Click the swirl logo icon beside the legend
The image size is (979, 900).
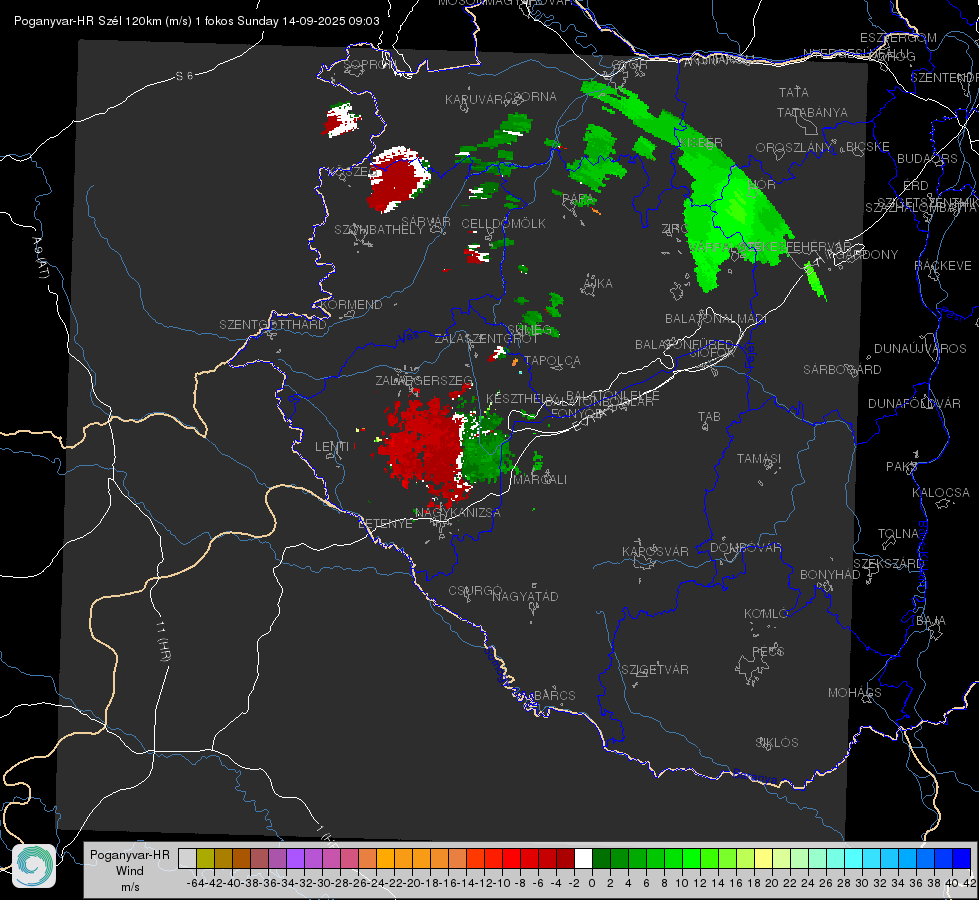pos(34,866)
